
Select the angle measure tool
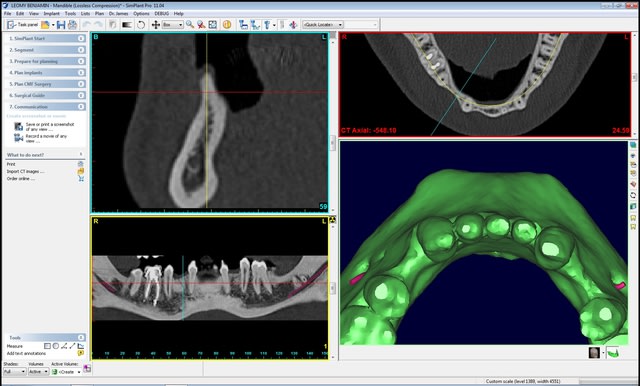coord(64,346)
